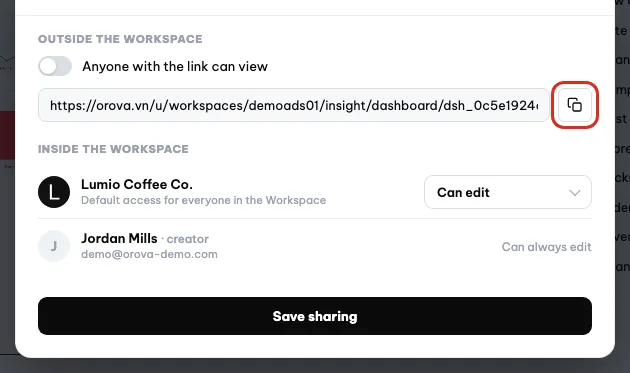Click the share link URL field
Viewport: 630px width, 373px height.
coord(294,105)
